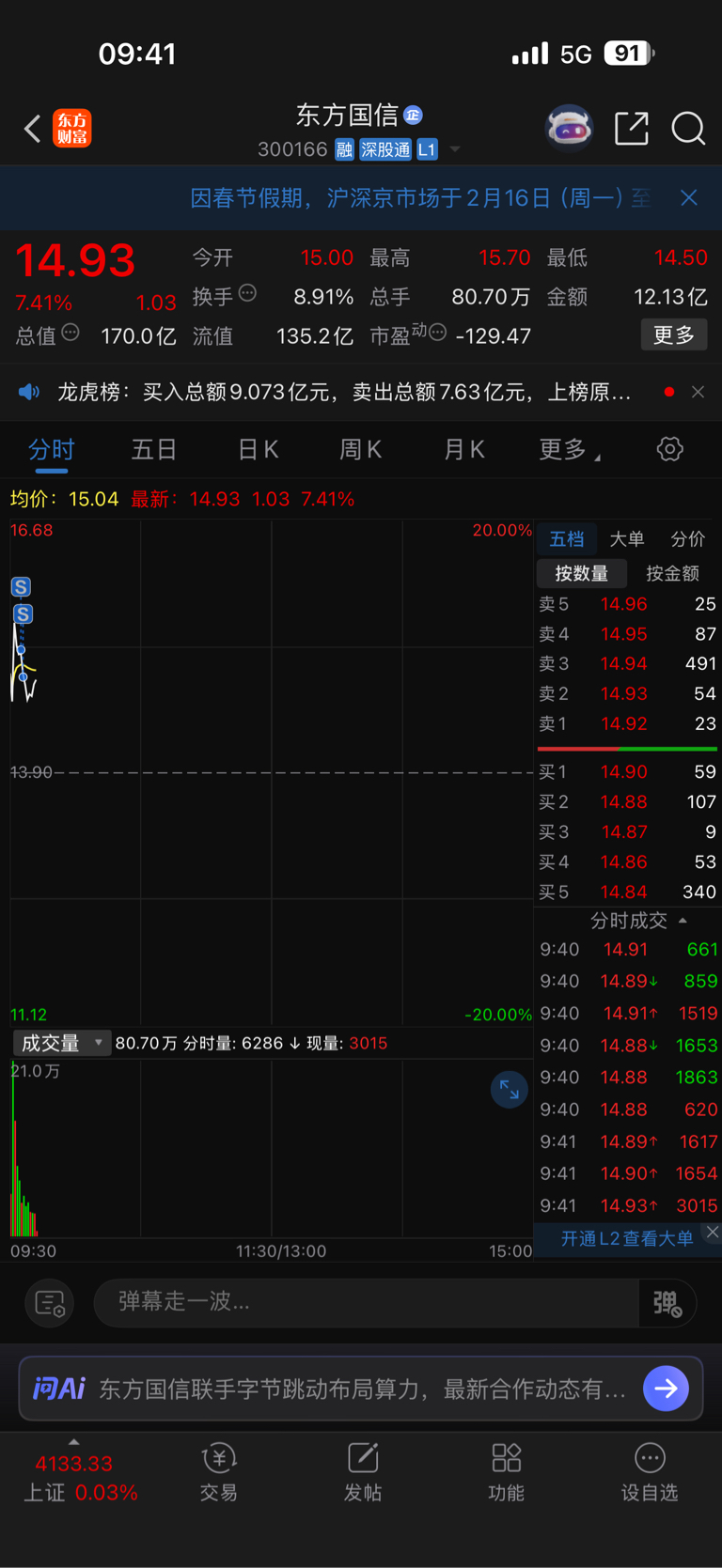Open the 东方财富 logo home icon
The width and height of the screenshot is (722, 1568).
72,129
